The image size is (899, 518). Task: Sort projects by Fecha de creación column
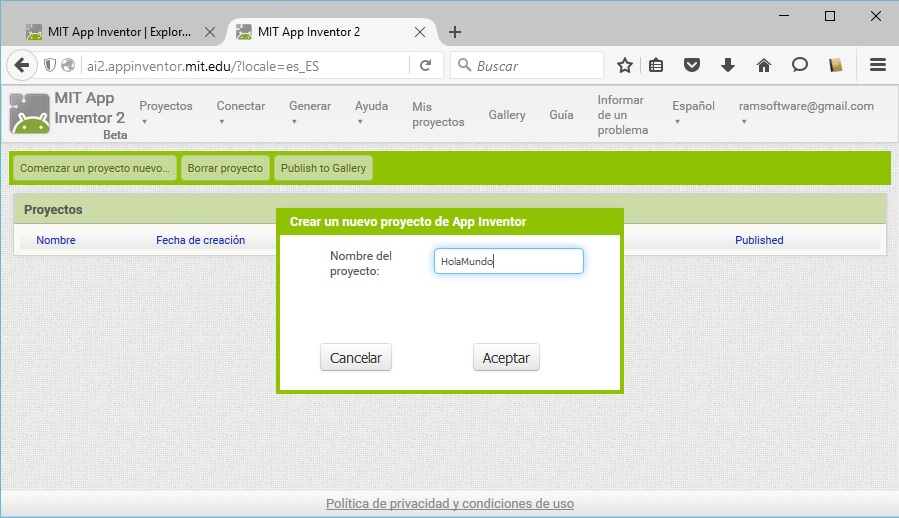click(x=200, y=240)
